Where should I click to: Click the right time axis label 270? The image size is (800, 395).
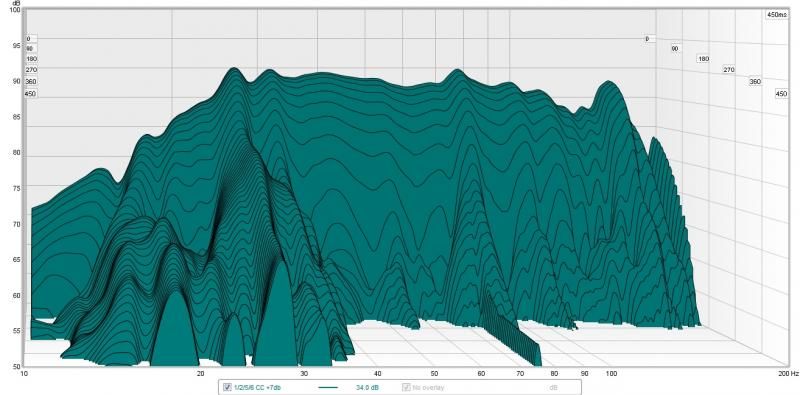729,70
